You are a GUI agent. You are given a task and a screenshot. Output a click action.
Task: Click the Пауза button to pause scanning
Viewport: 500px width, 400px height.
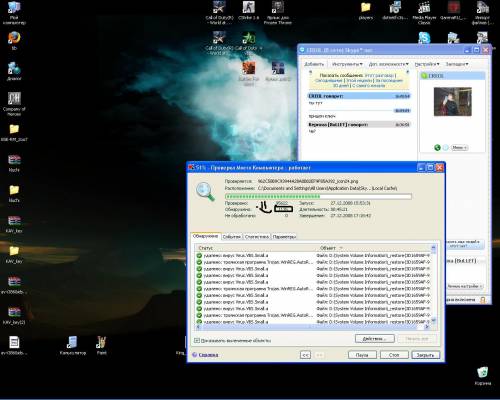[x=362, y=355]
